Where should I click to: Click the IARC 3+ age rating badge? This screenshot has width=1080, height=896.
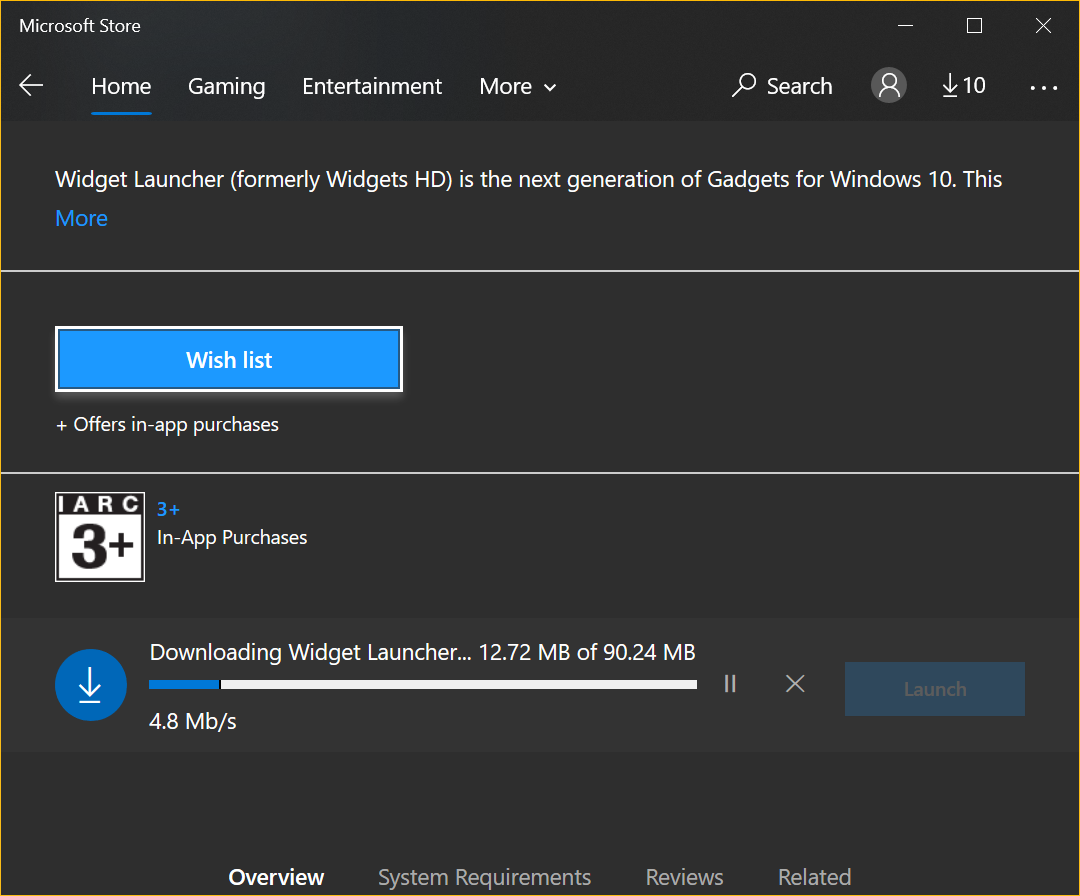[100, 537]
